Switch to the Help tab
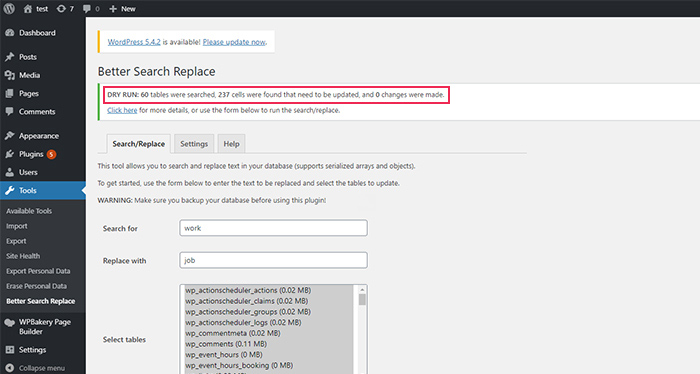This screenshot has height=374, width=700. tap(231, 144)
